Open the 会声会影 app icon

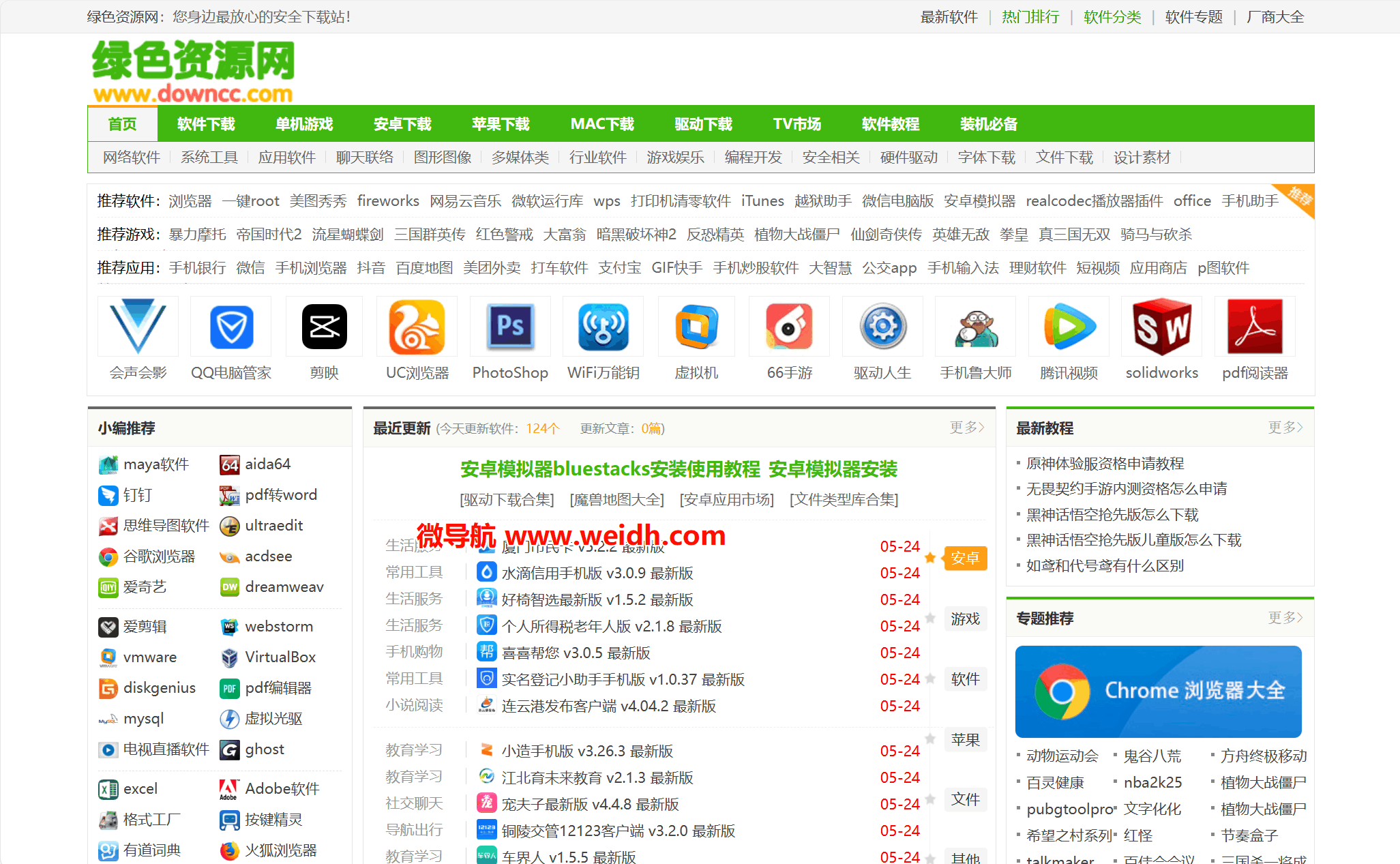[138, 327]
